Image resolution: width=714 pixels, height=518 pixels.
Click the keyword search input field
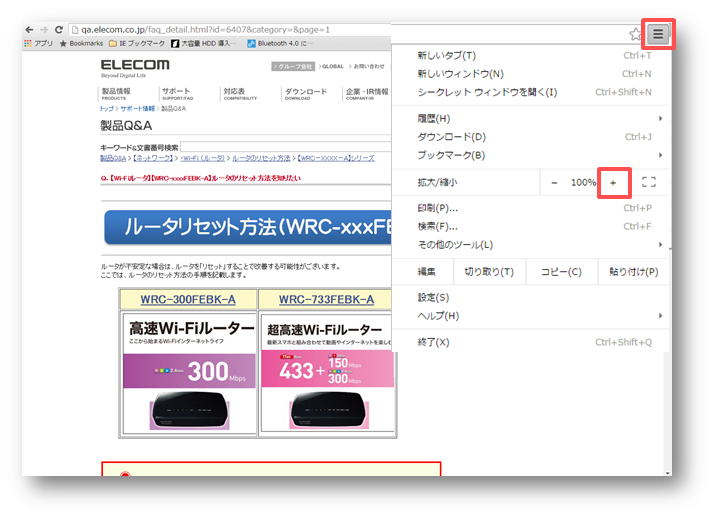286,147
